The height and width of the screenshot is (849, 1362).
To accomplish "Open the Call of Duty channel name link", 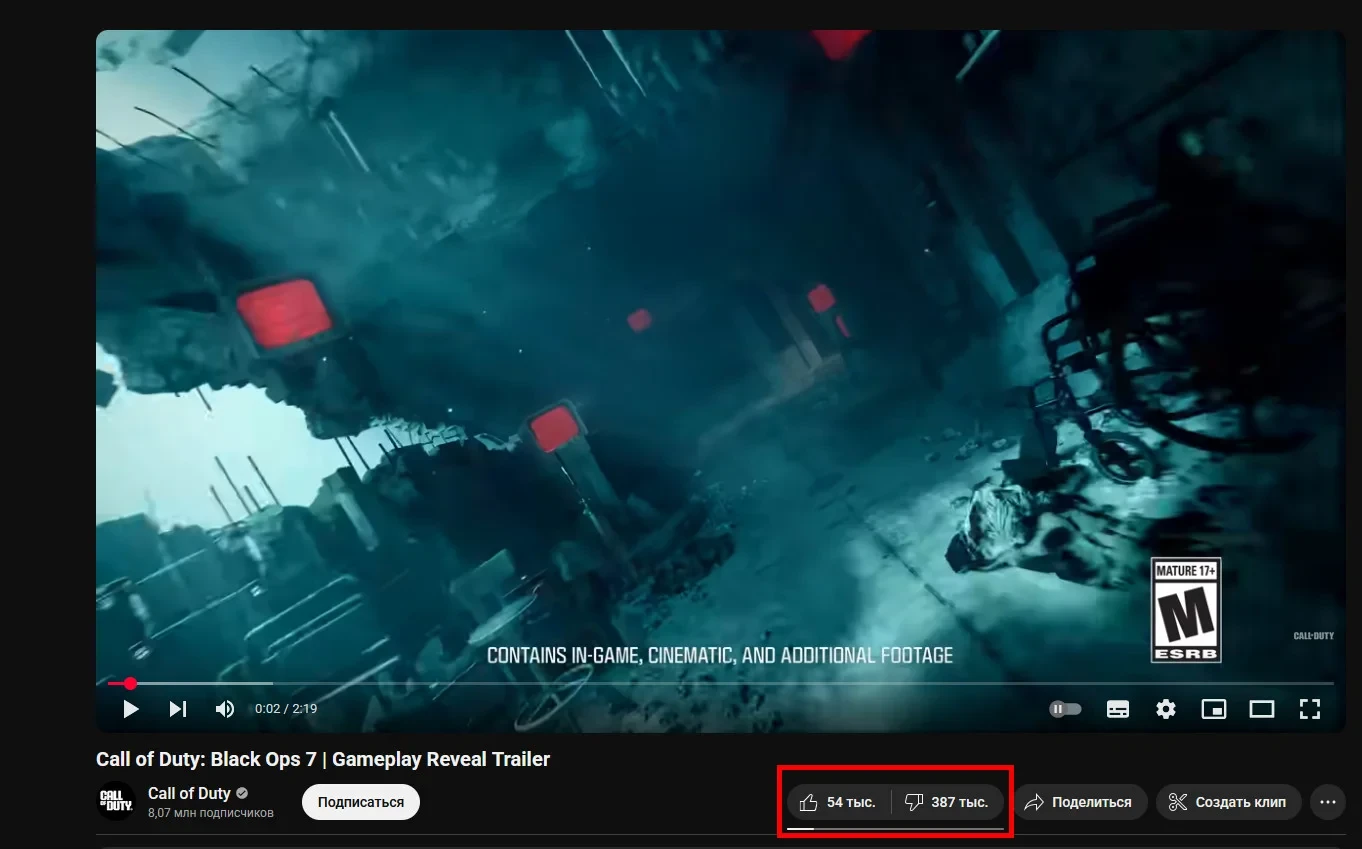I will click(189, 793).
